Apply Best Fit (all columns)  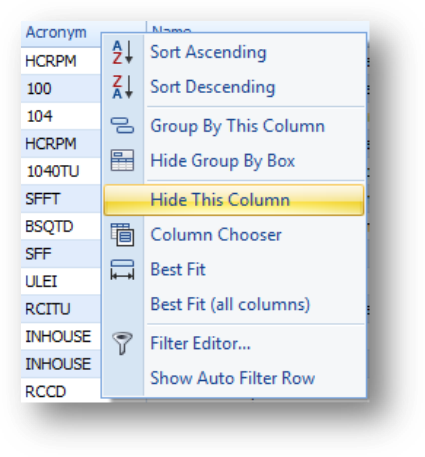[230, 304]
